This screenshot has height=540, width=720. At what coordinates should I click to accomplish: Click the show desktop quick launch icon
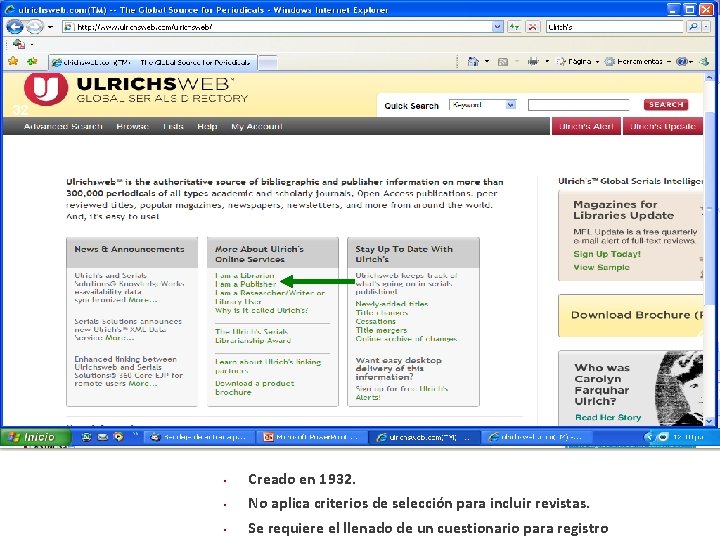point(86,437)
